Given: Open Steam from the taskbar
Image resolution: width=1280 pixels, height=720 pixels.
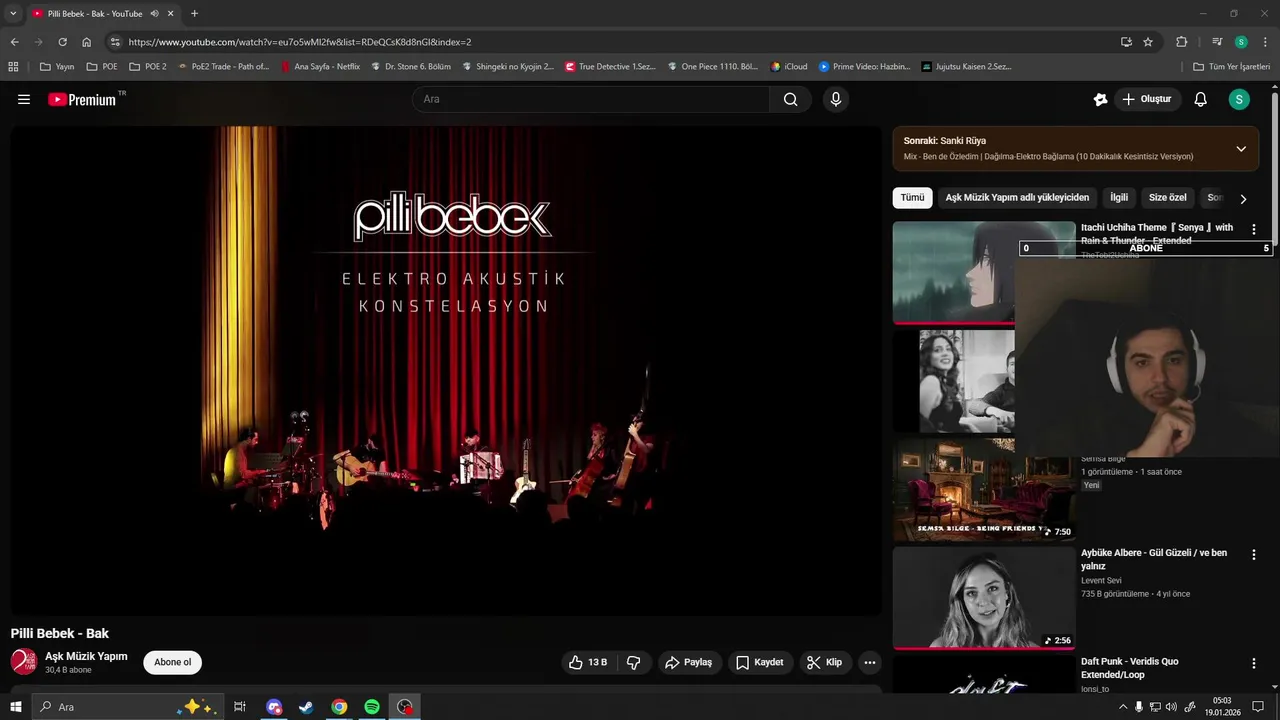Looking at the screenshot, I should [306, 707].
